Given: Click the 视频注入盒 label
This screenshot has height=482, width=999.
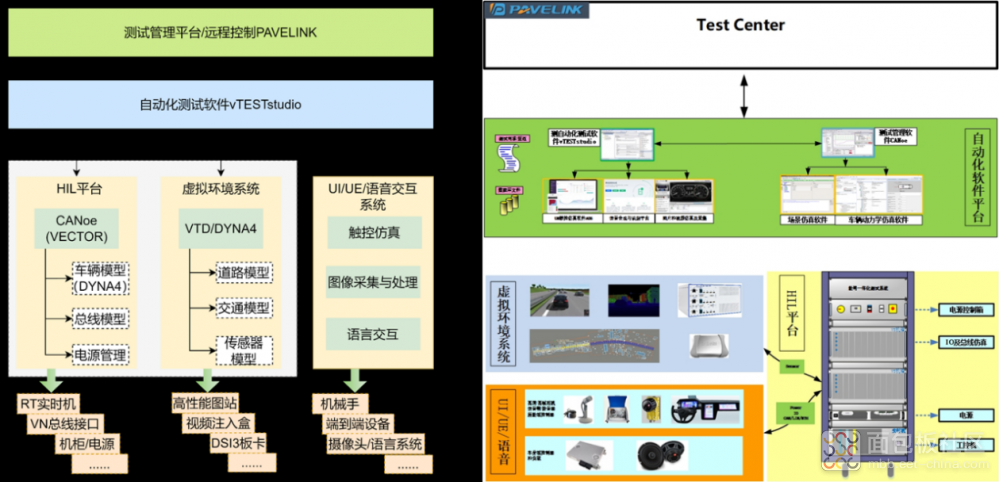Looking at the screenshot, I should (218, 423).
